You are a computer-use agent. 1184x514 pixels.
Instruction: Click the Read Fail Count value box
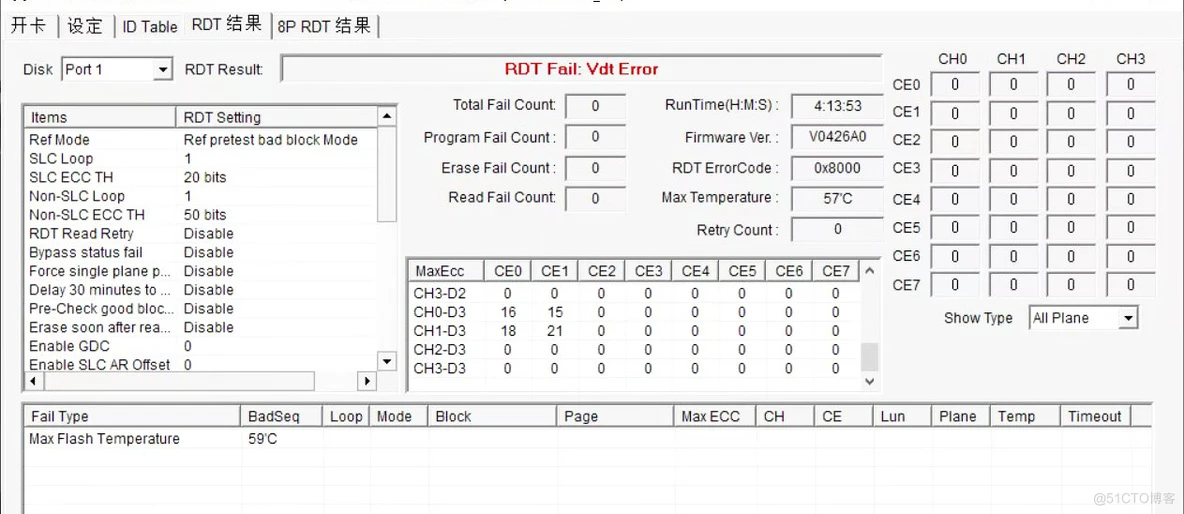(x=595, y=199)
